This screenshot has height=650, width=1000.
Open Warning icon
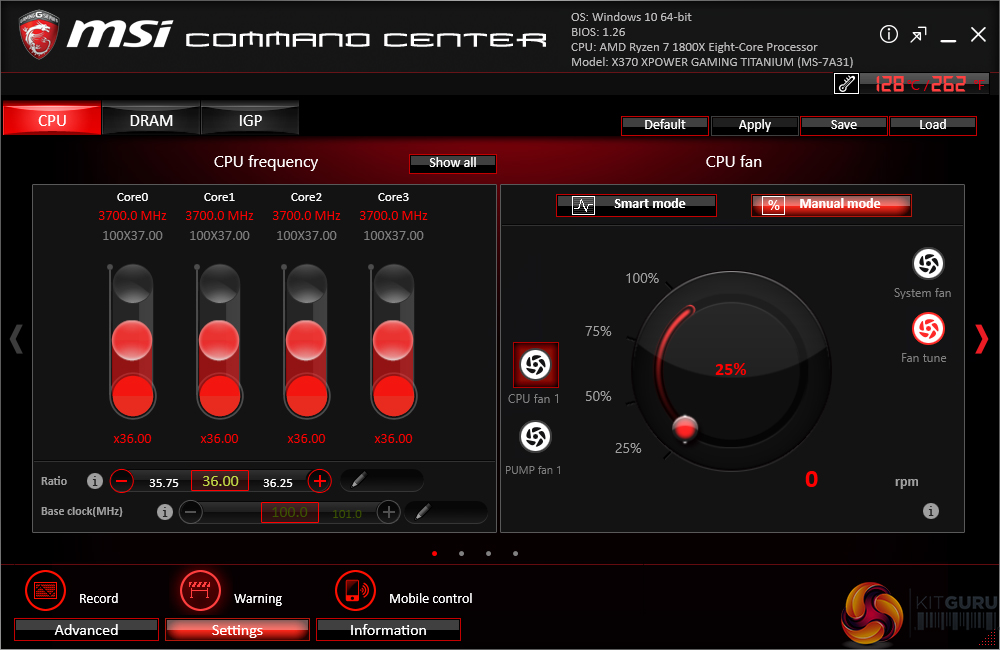(200, 591)
